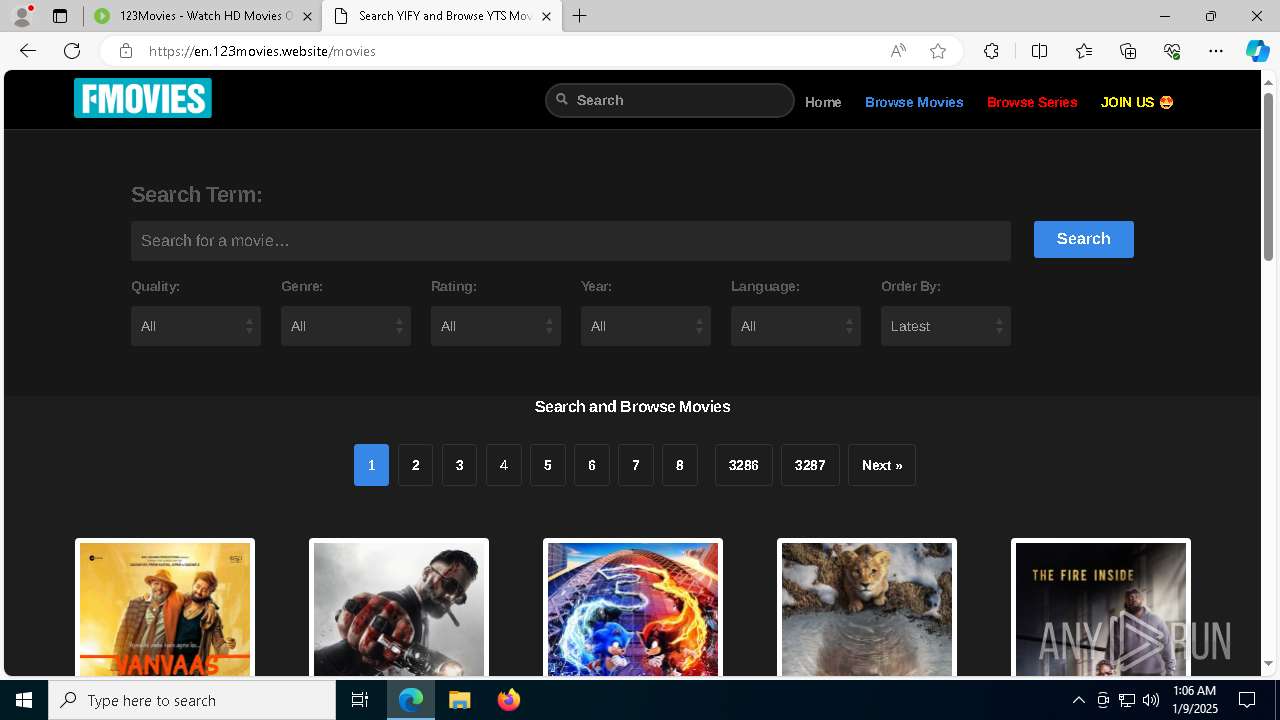This screenshot has height=720, width=1280.
Task: Click the header Search field
Action: (670, 100)
